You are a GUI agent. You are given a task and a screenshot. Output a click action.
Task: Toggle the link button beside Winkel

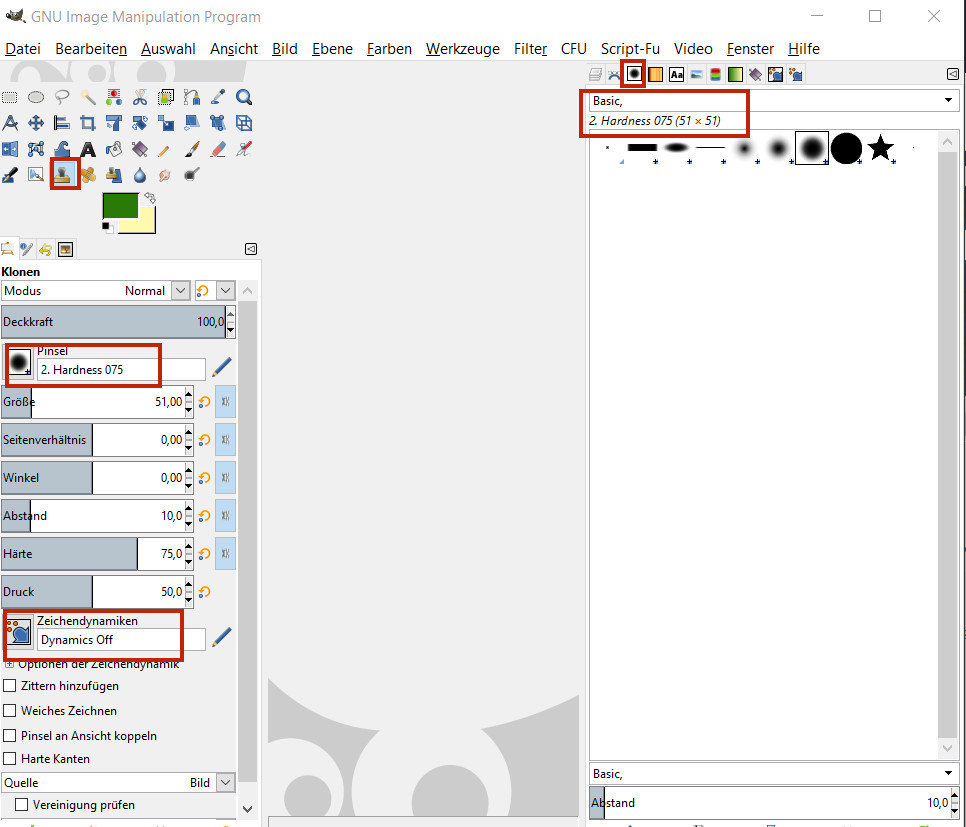(x=225, y=478)
